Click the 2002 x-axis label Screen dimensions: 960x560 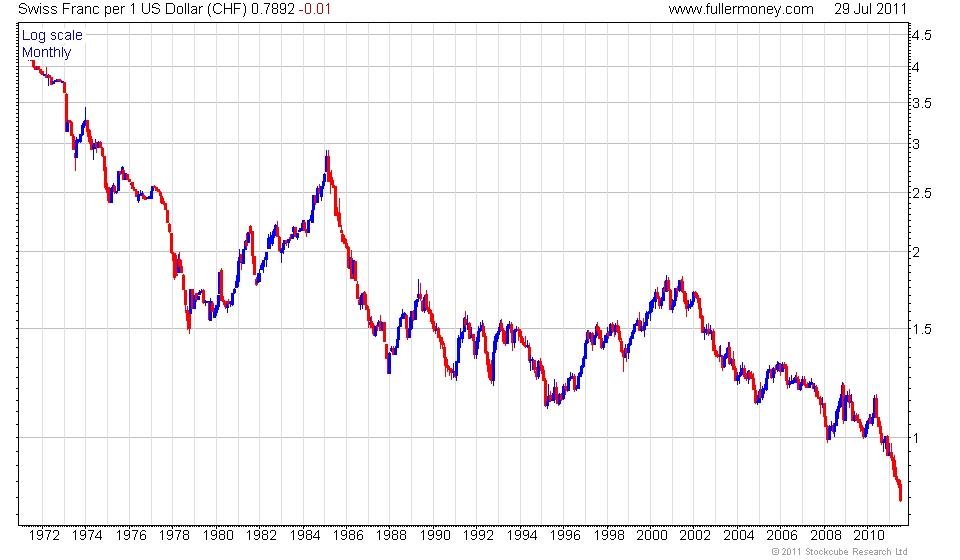click(695, 535)
